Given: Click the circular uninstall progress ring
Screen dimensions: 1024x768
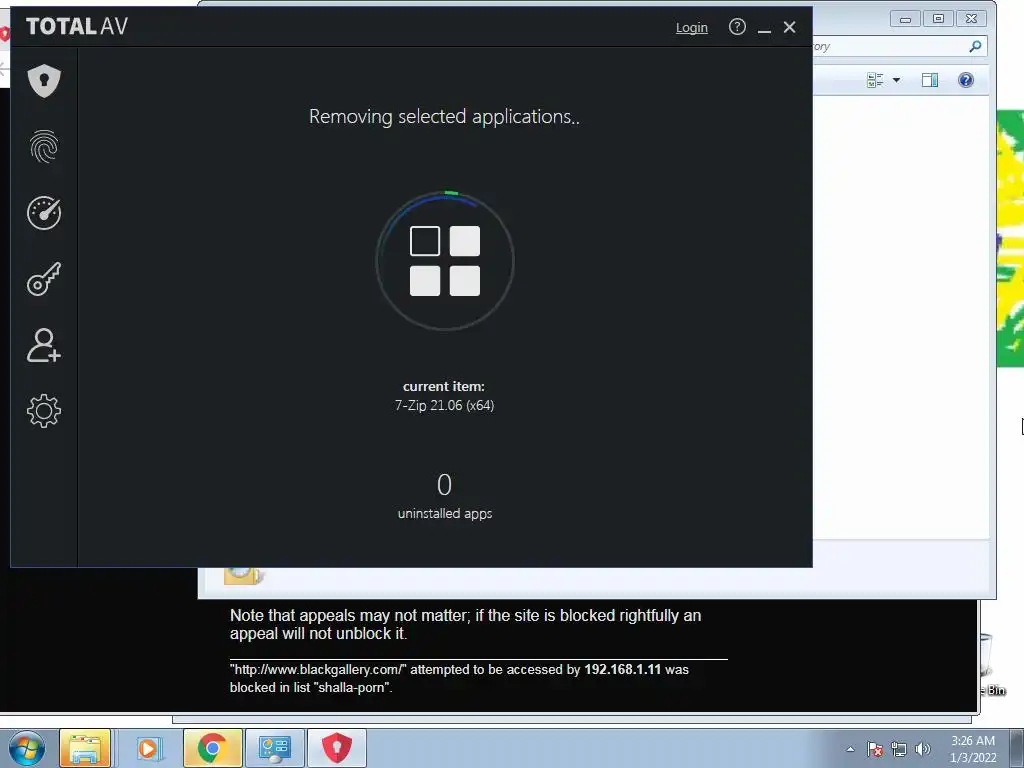Looking at the screenshot, I should [x=445, y=261].
